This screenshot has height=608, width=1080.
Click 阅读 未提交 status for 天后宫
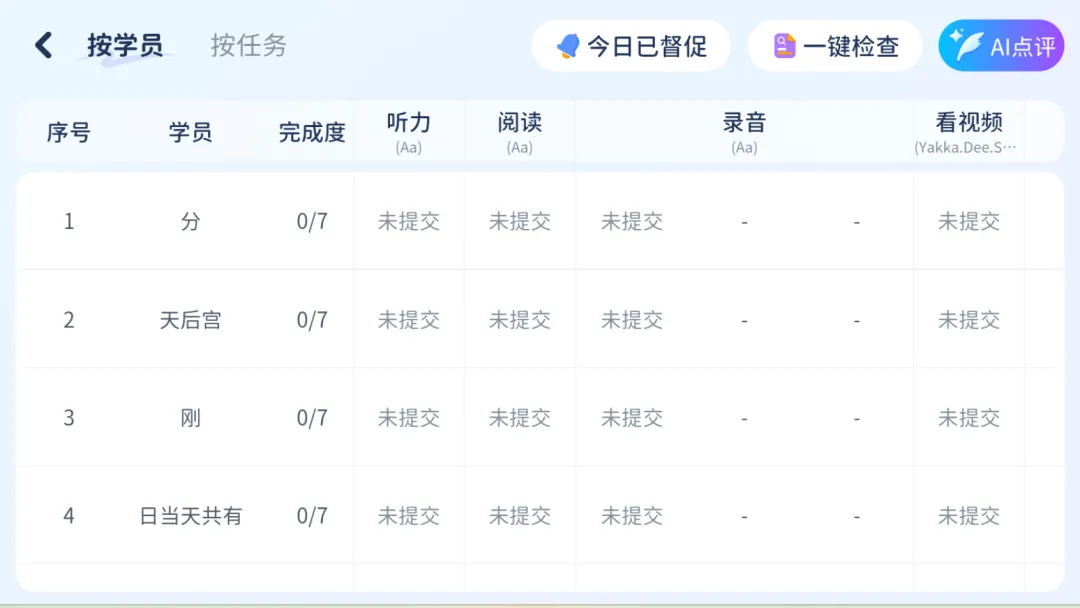pyautogui.click(x=519, y=320)
